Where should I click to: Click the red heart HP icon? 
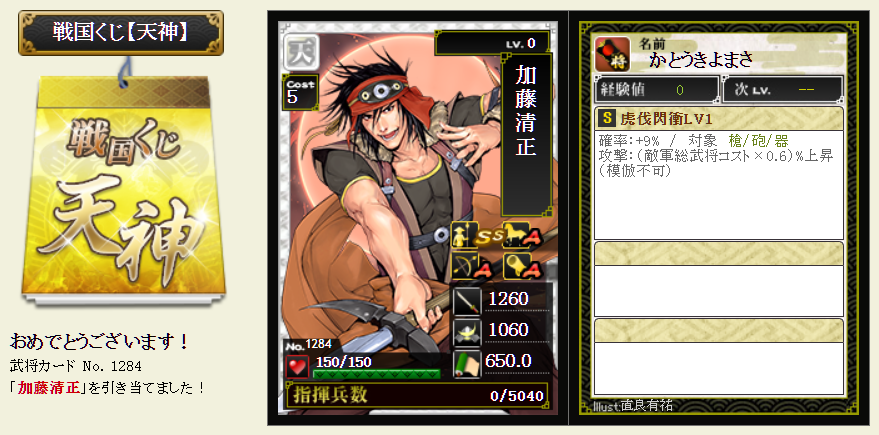[297, 368]
